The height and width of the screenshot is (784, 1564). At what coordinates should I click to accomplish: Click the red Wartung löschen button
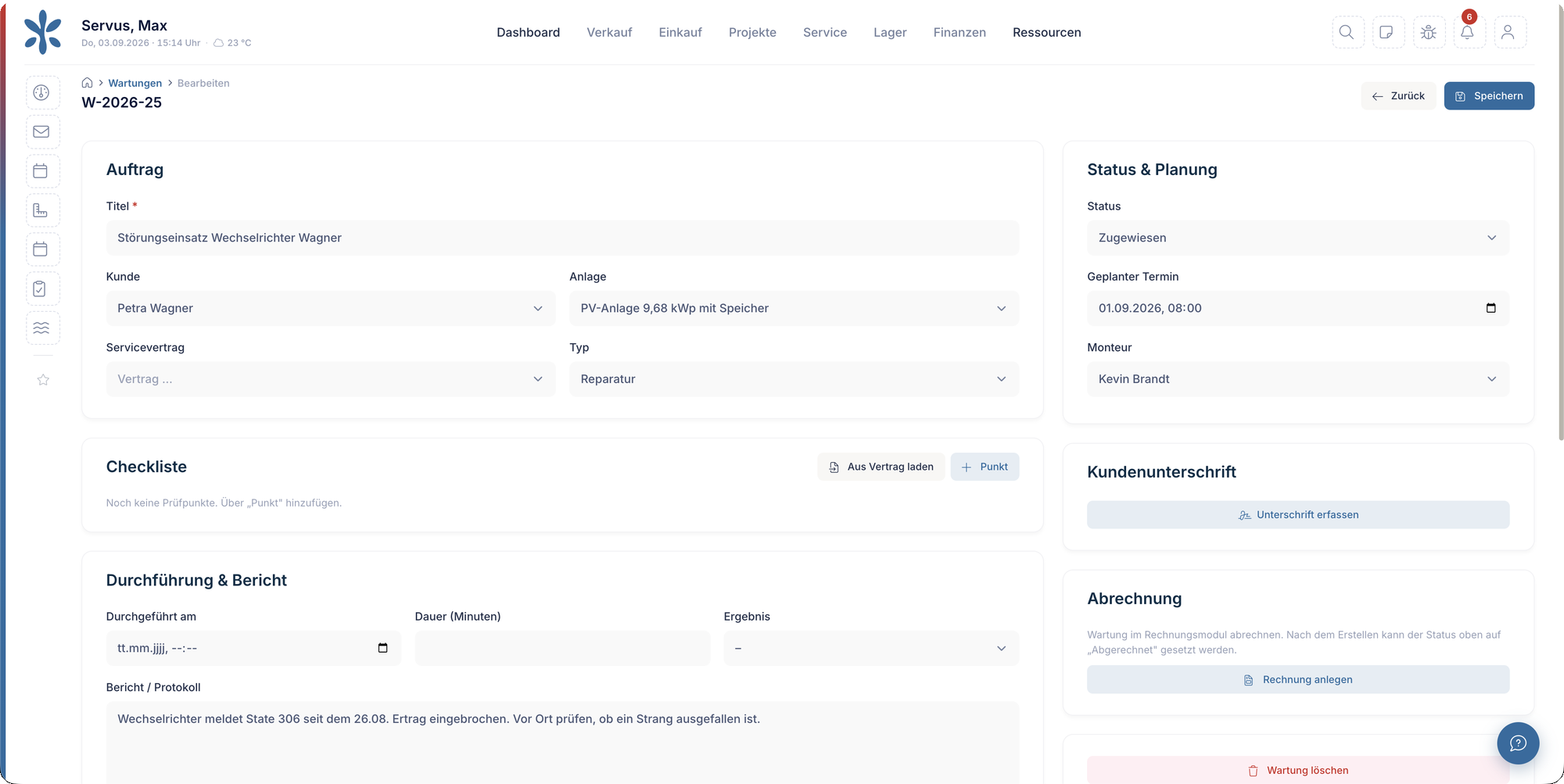[1298, 770]
